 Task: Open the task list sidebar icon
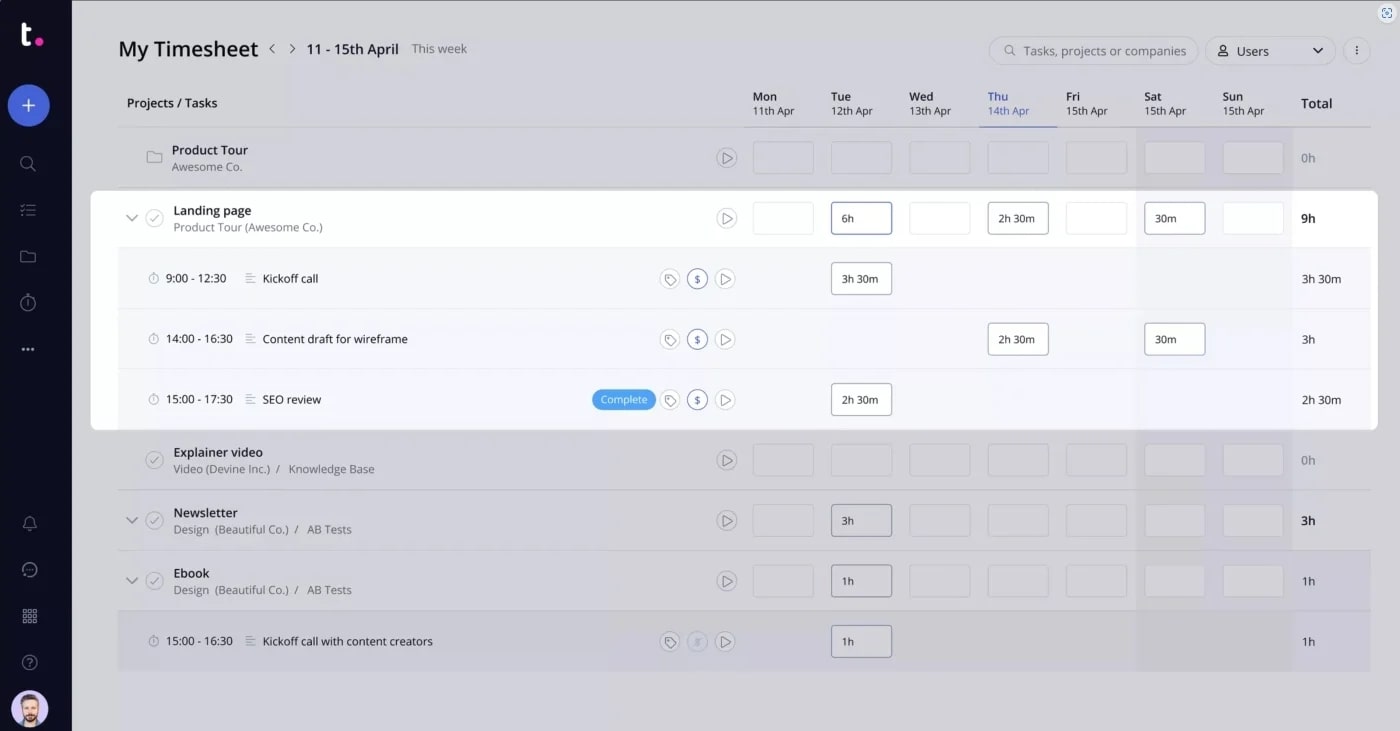click(28, 210)
